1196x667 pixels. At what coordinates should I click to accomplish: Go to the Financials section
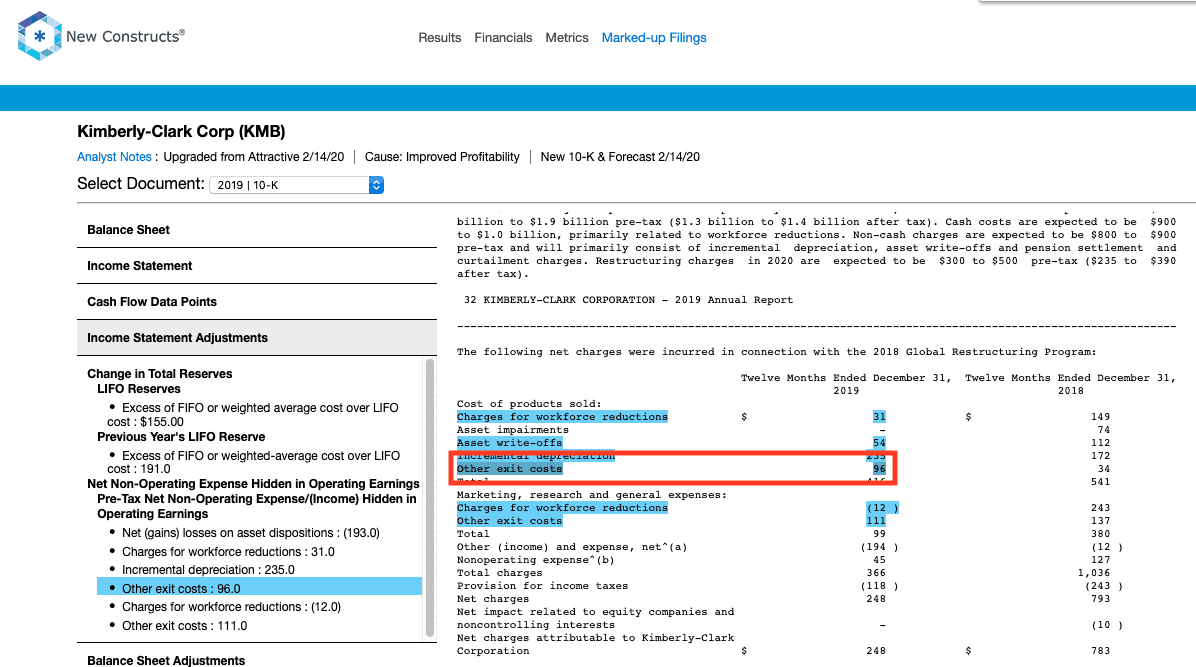coord(503,37)
